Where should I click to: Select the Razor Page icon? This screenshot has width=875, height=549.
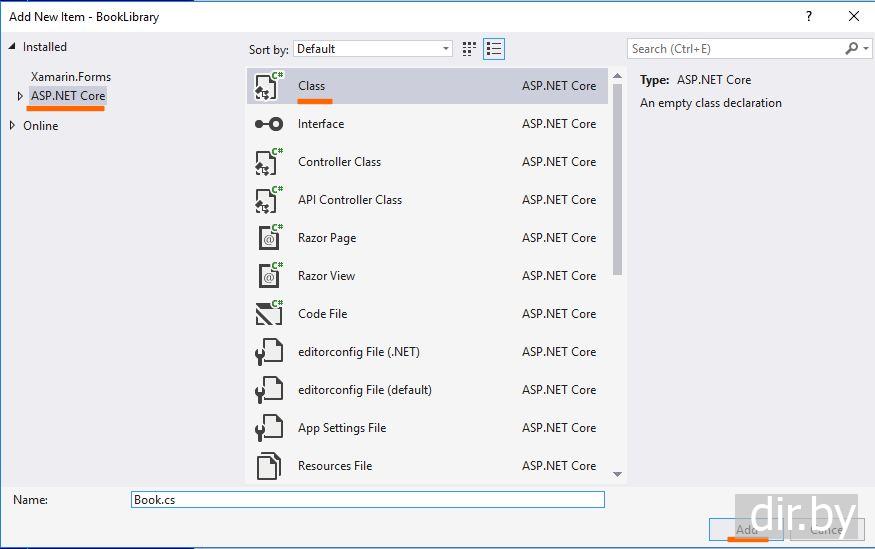pyautogui.click(x=268, y=238)
